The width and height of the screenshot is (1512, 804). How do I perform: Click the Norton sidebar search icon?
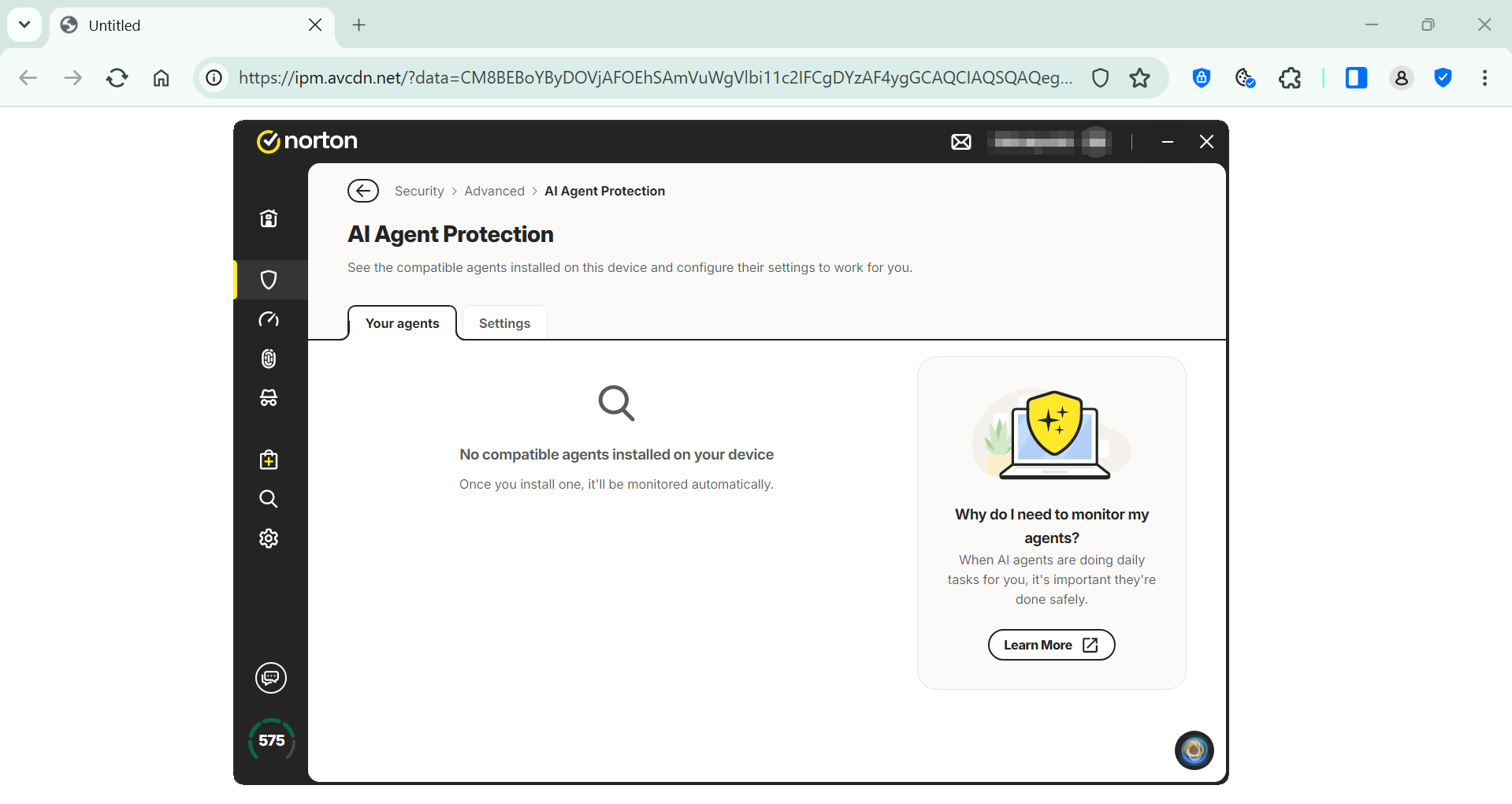[x=269, y=499]
